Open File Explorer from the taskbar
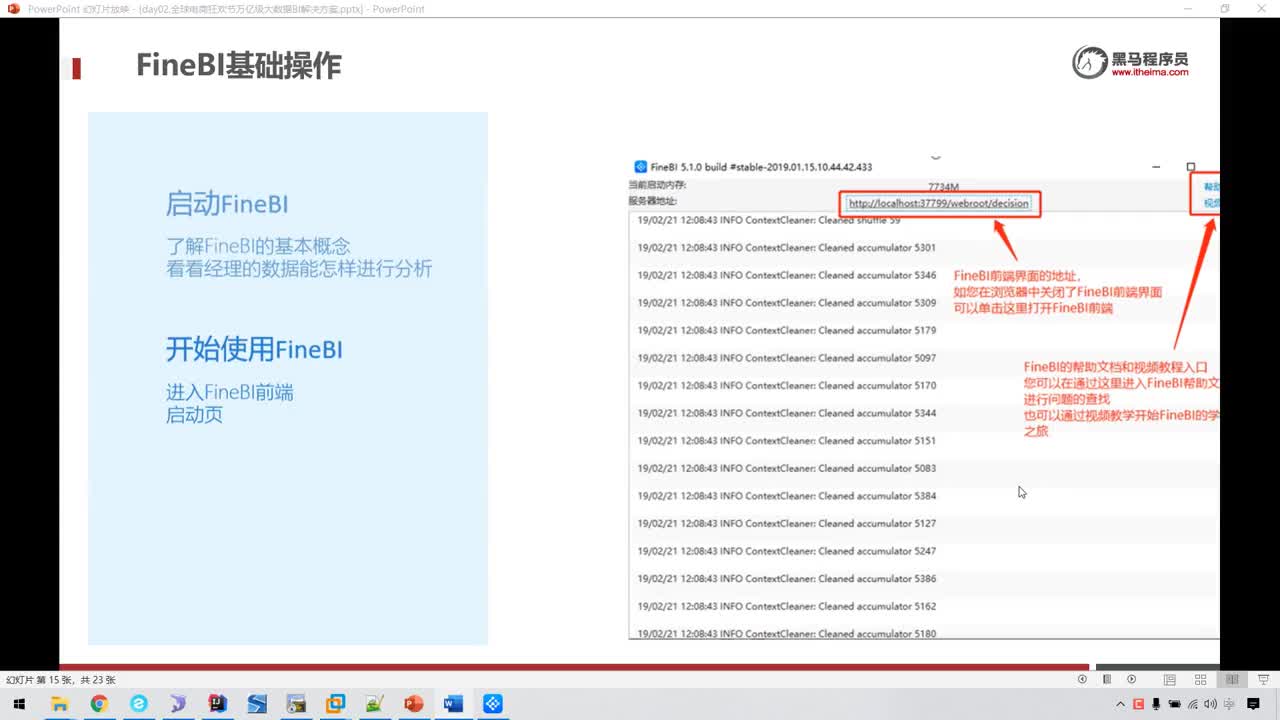 tap(59, 704)
